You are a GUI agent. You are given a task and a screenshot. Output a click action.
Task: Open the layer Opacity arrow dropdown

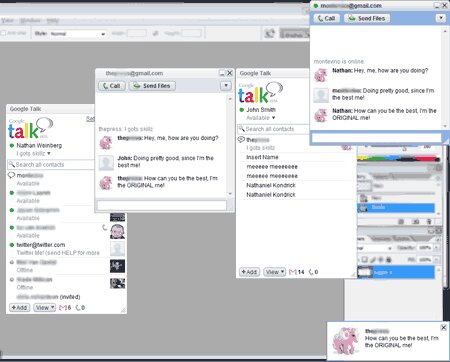pyautogui.click(x=436, y=248)
